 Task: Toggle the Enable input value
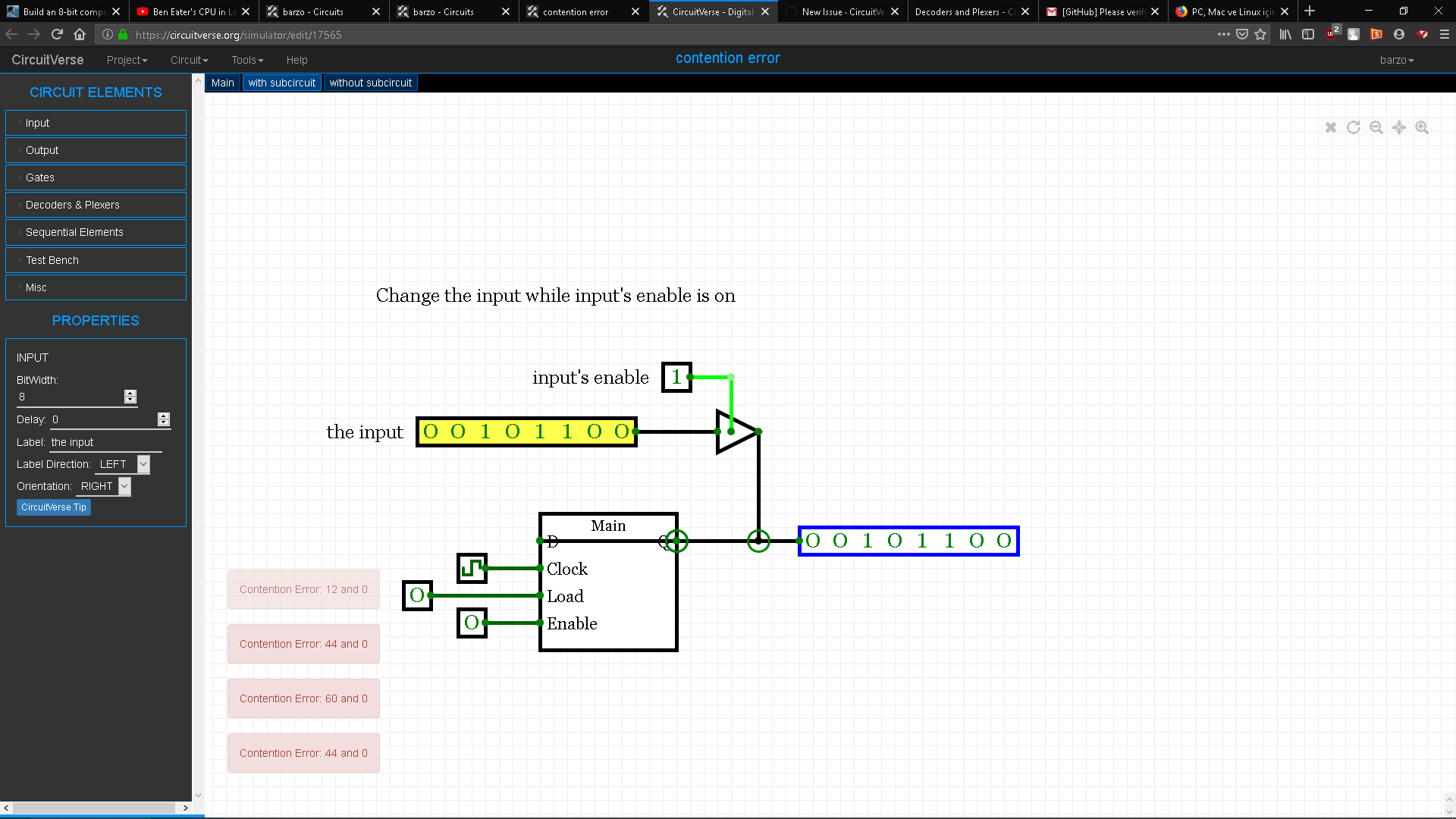472,623
